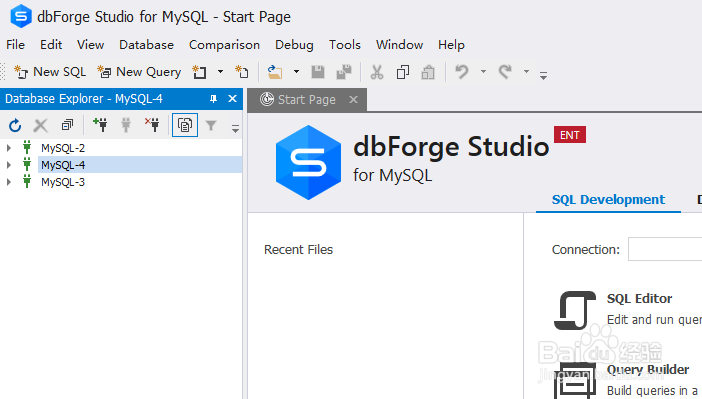Select the MySQL-2 connection
The height and width of the screenshot is (399, 702).
[63, 148]
